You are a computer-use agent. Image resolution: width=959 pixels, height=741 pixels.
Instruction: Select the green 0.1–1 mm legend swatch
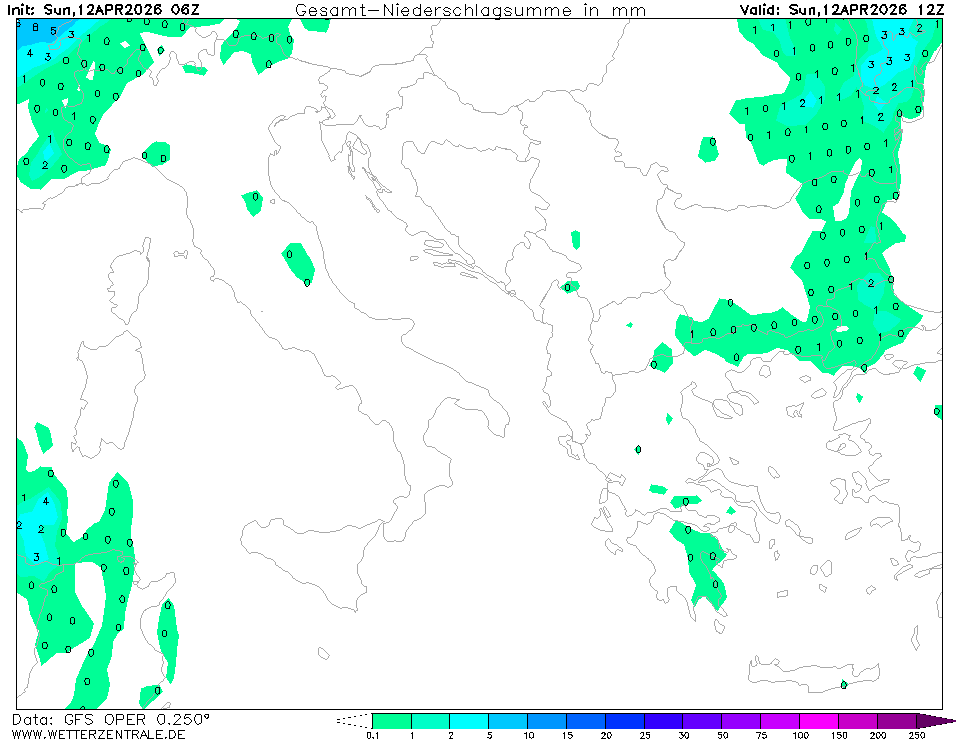pos(391,720)
